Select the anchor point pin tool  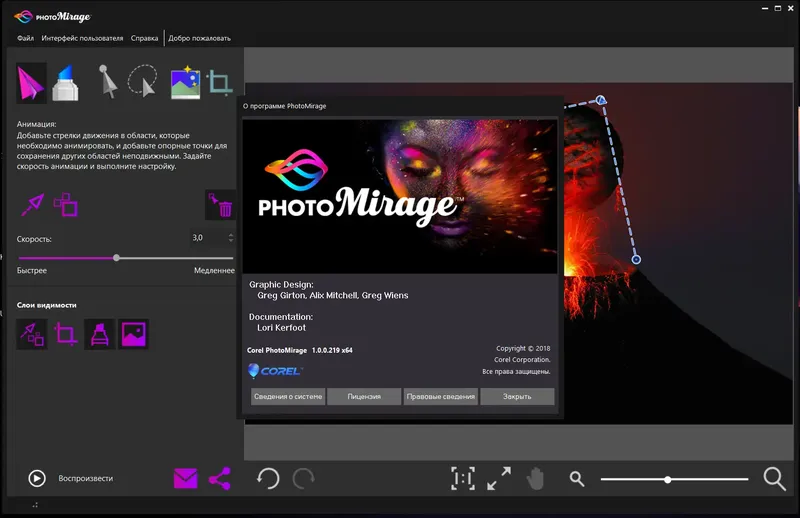(x=107, y=82)
